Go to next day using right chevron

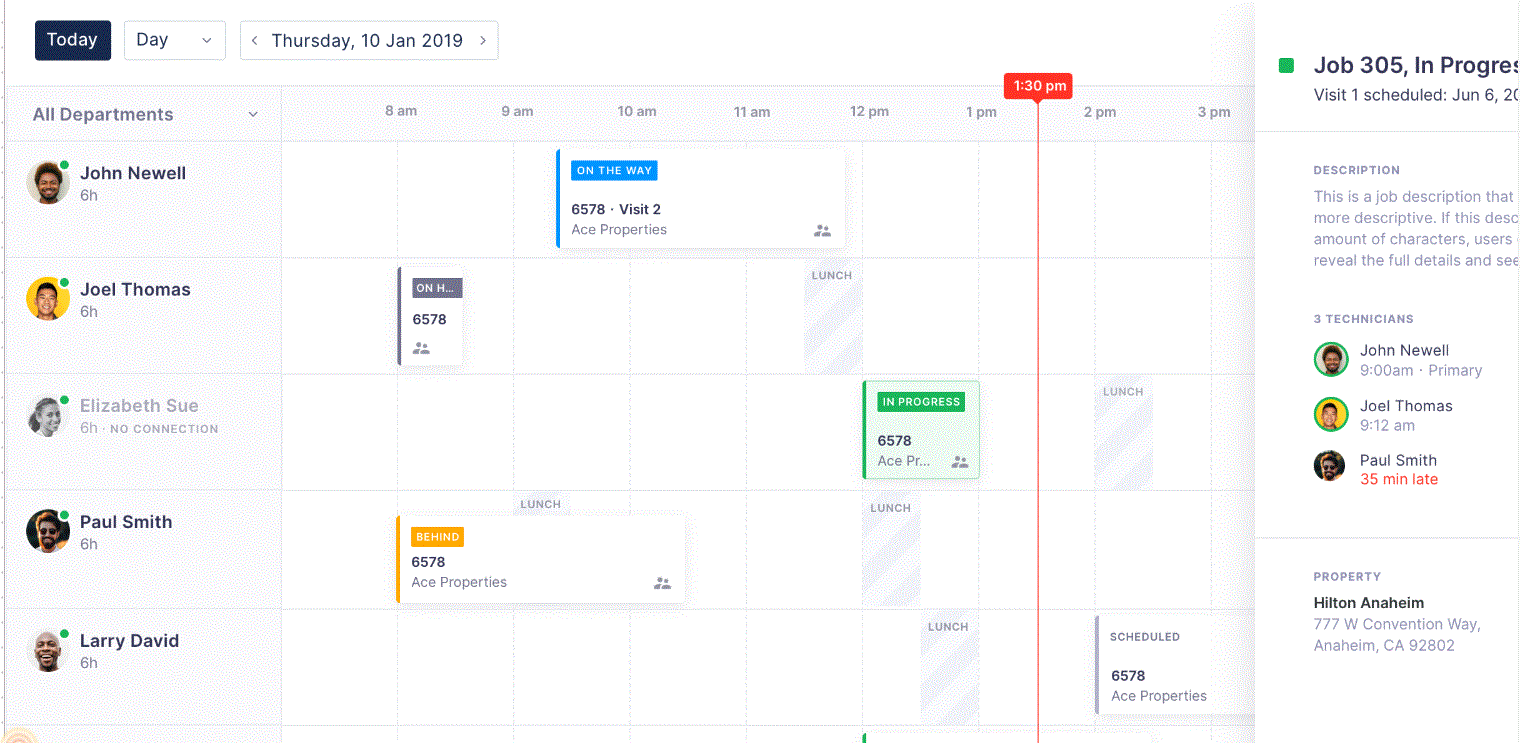point(483,41)
